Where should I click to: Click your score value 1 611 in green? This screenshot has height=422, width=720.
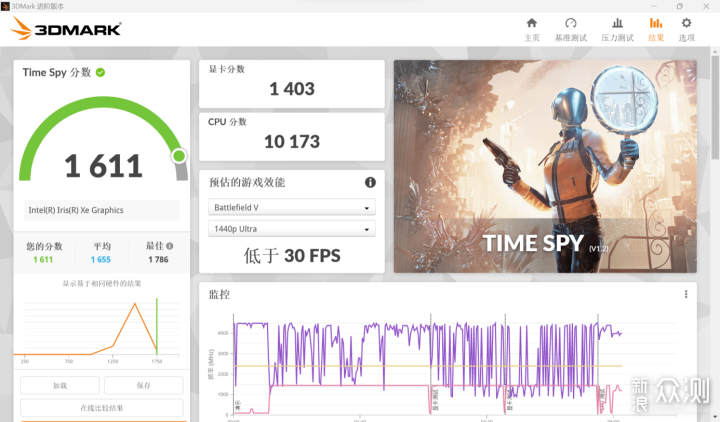click(x=43, y=259)
